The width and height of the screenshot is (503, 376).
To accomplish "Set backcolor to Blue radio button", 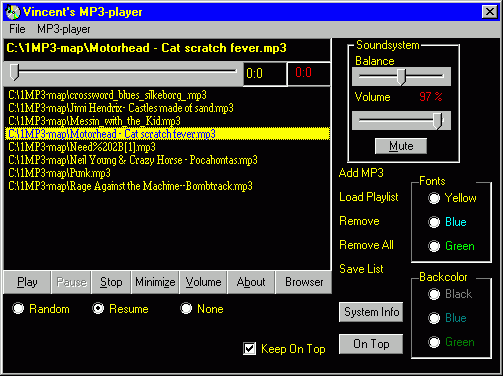I will click(434, 318).
